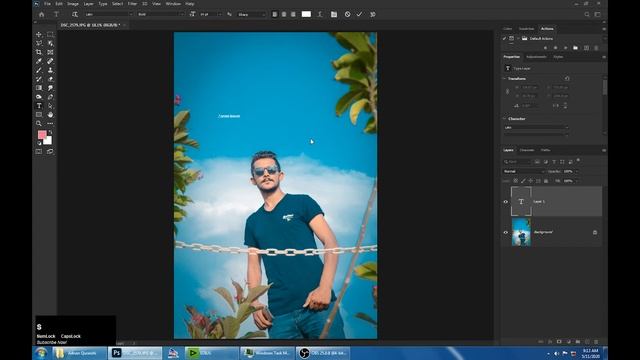Center align the text

pos(284,14)
